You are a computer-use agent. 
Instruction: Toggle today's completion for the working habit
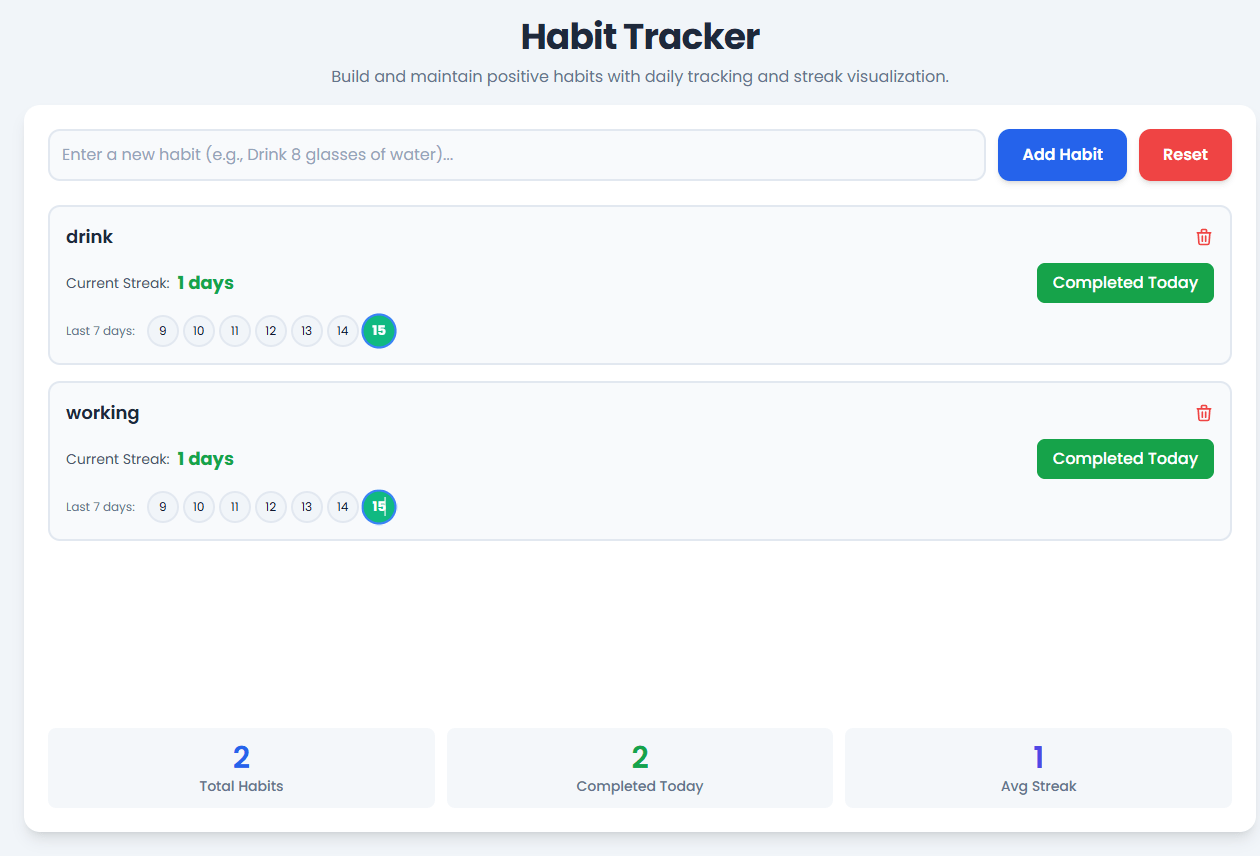1125,459
